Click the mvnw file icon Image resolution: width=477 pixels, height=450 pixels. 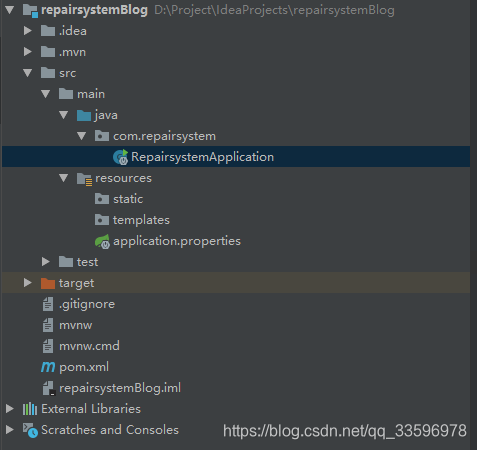[48, 325]
